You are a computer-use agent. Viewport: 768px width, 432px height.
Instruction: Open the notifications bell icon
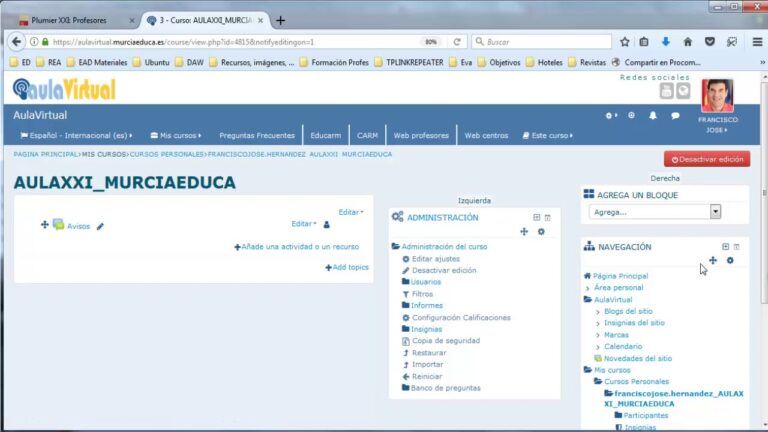tap(652, 116)
